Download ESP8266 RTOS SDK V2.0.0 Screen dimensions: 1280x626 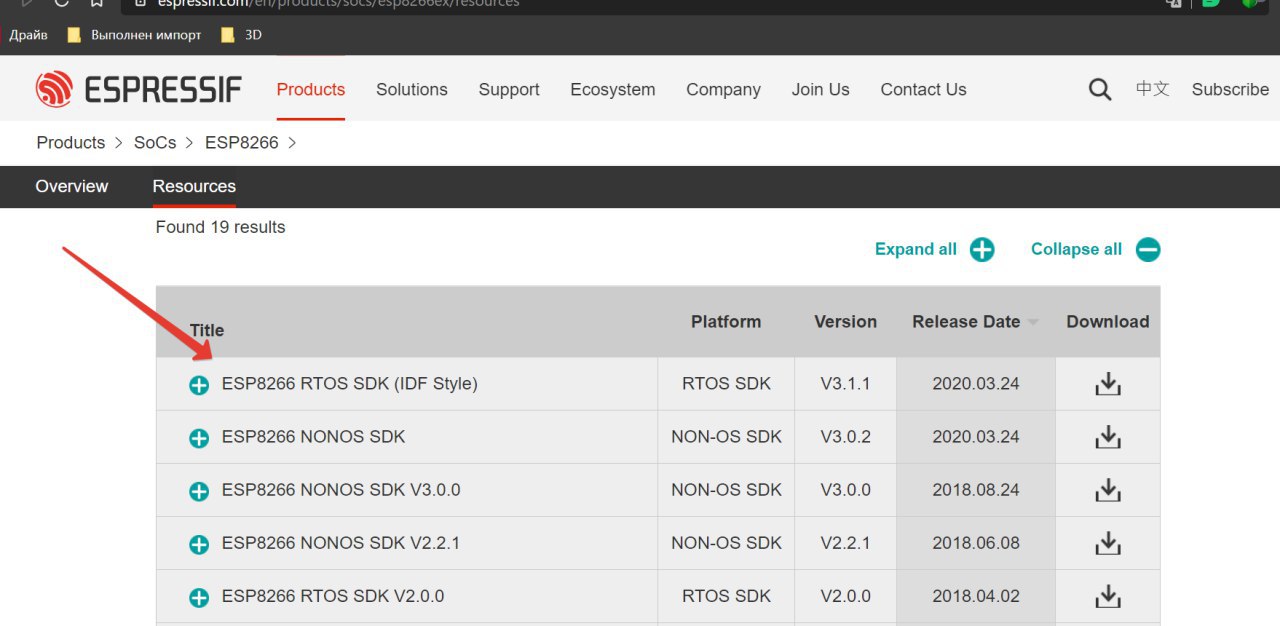click(x=1108, y=596)
